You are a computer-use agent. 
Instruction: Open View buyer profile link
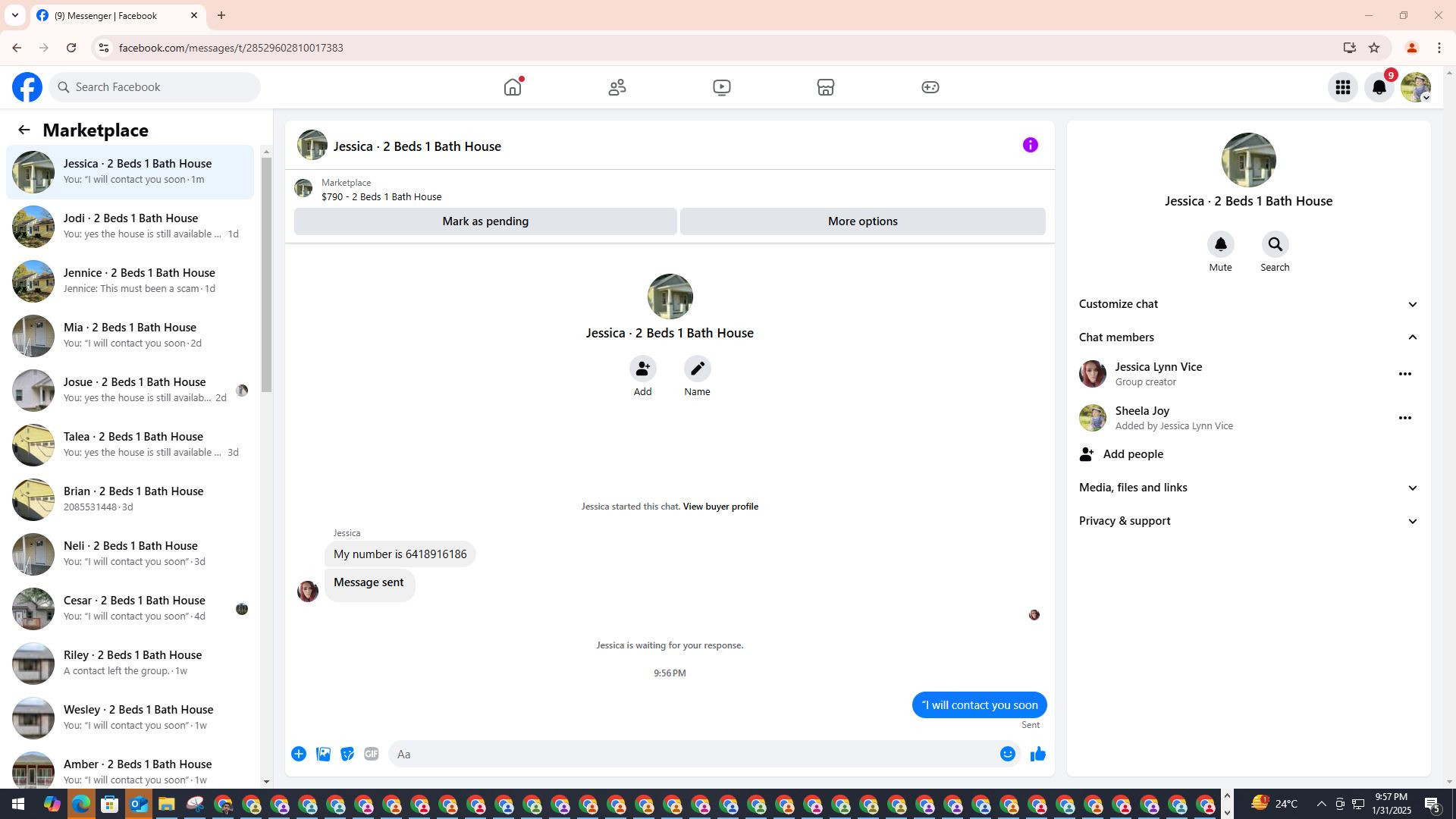click(720, 507)
